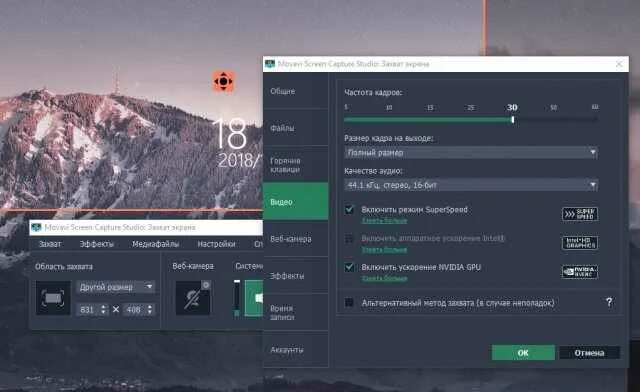This screenshot has width=640, height=392.
Task: Go to 'Горячие клавиши' tab
Action: [296, 165]
